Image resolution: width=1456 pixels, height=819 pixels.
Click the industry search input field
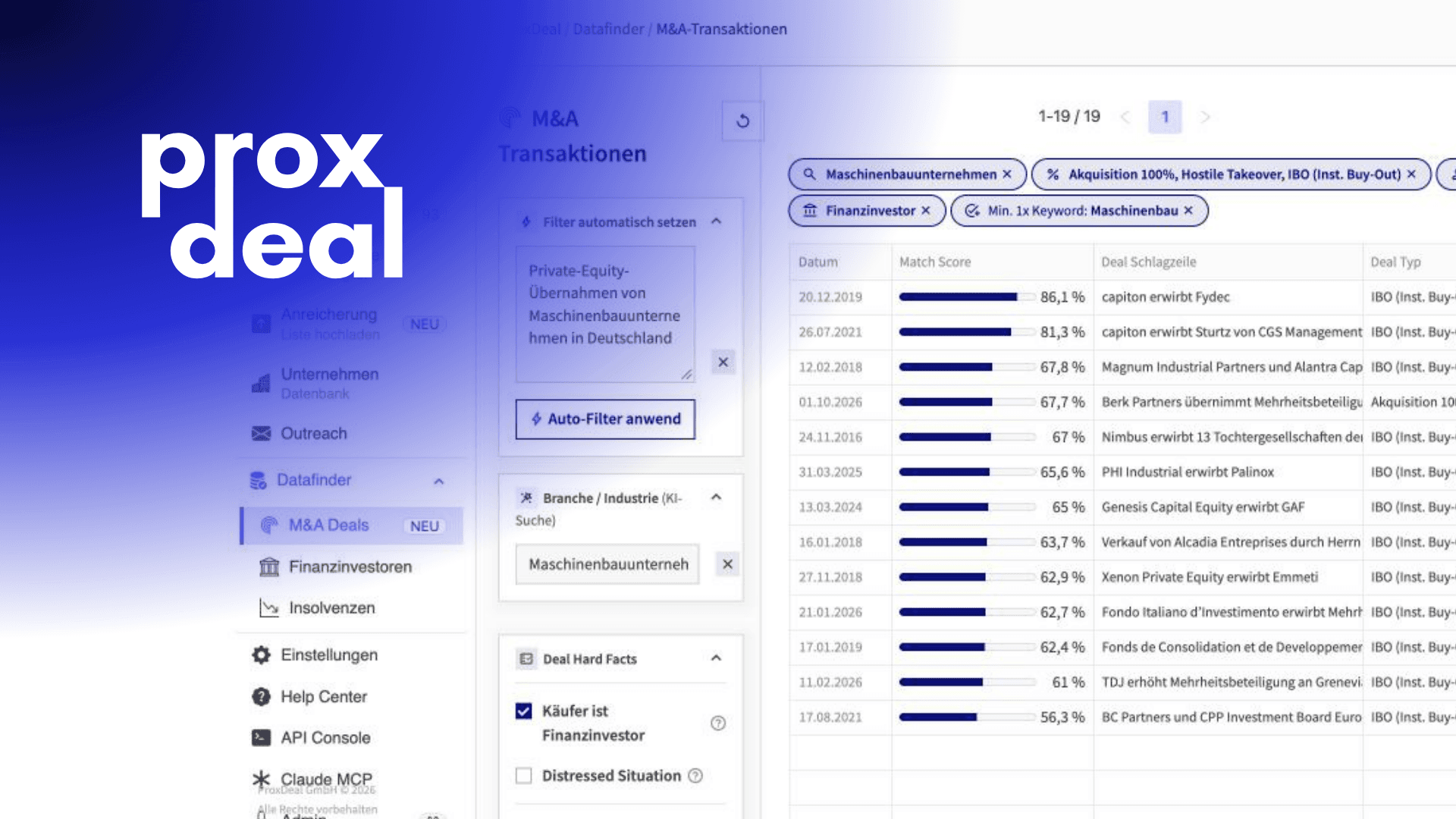point(607,564)
